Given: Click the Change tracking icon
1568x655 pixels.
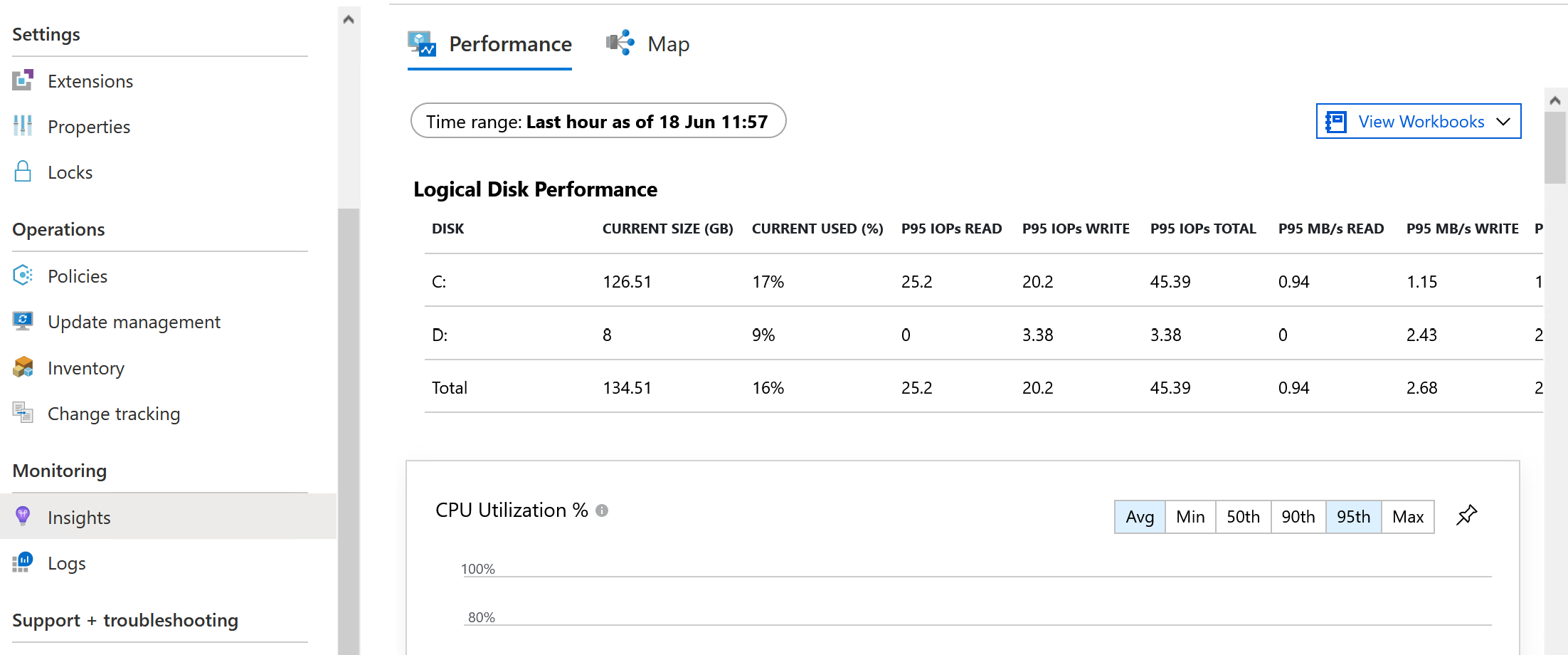Looking at the screenshot, I should coord(23,413).
